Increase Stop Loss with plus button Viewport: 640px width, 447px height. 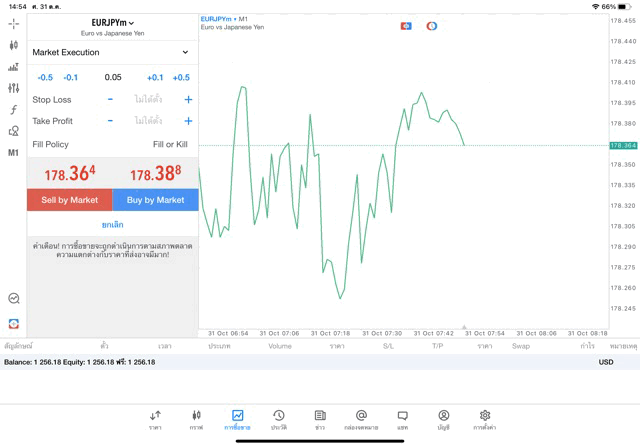pos(188,99)
